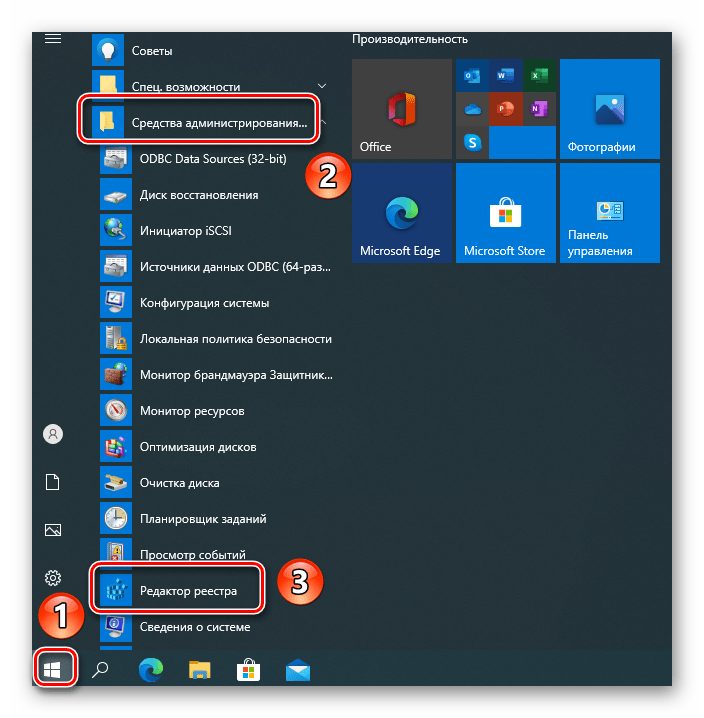The image size is (704, 718).
Task: Open the Microsoft Store tile
Action: pyautogui.click(x=506, y=213)
